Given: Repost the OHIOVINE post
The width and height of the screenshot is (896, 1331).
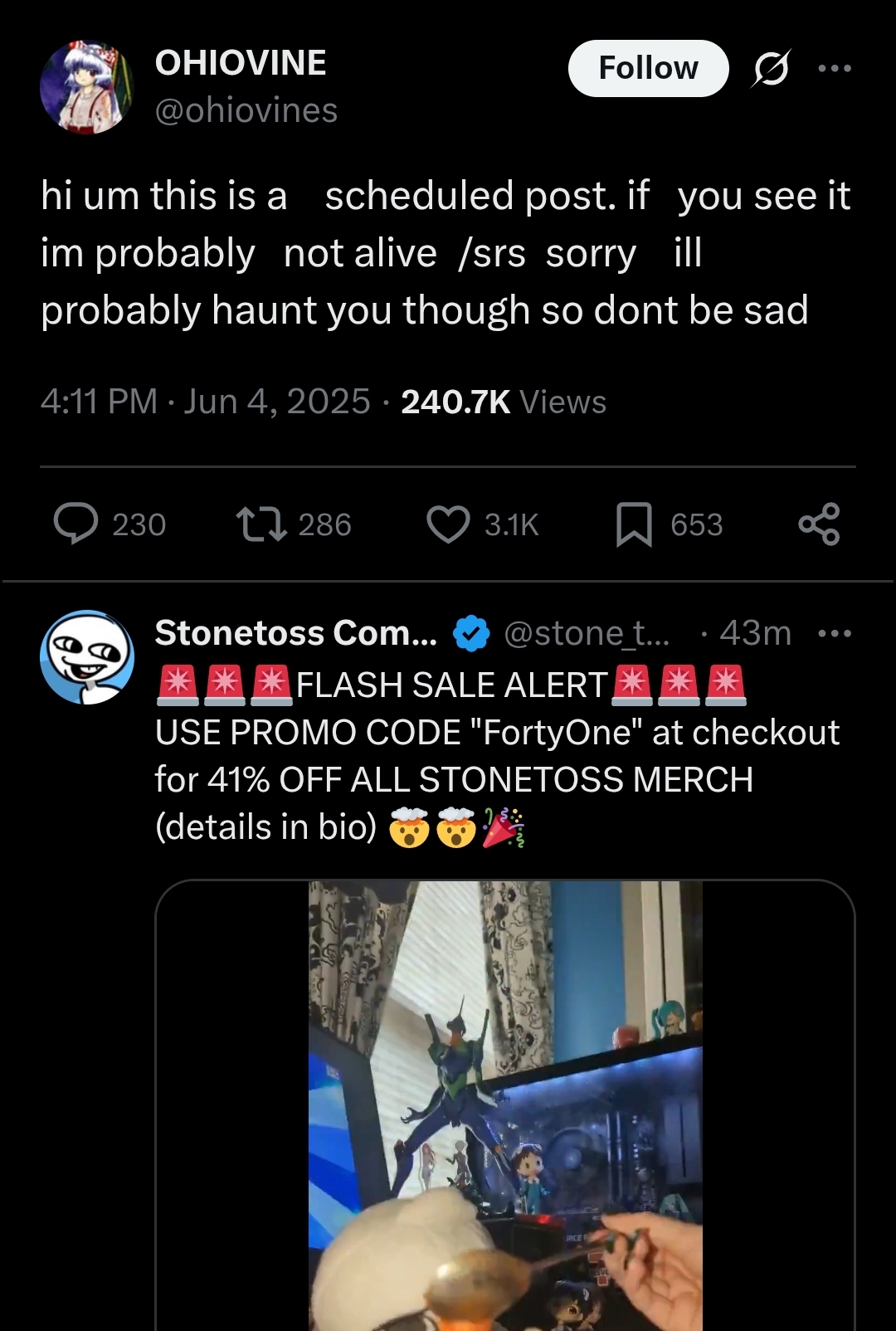Looking at the screenshot, I should click(262, 524).
